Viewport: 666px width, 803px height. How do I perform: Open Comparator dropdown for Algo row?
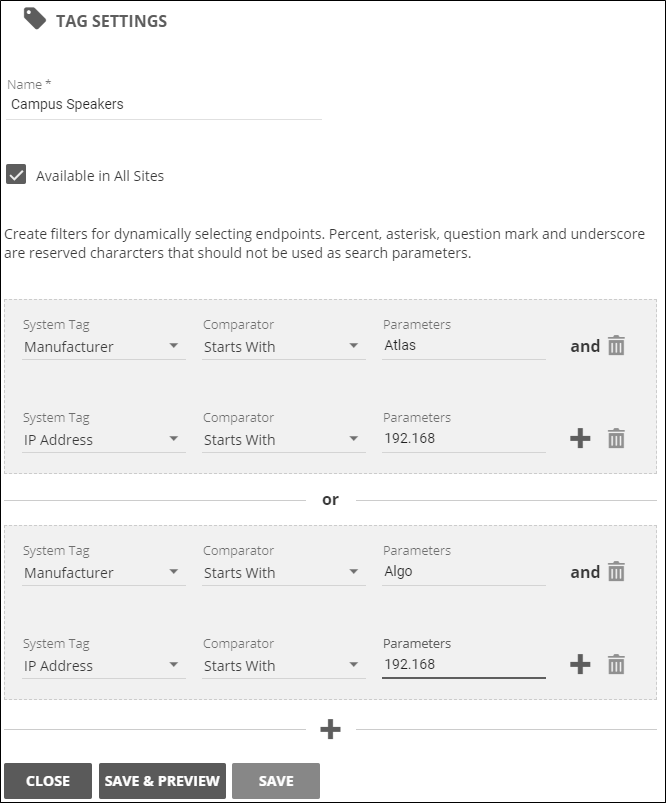[283, 573]
